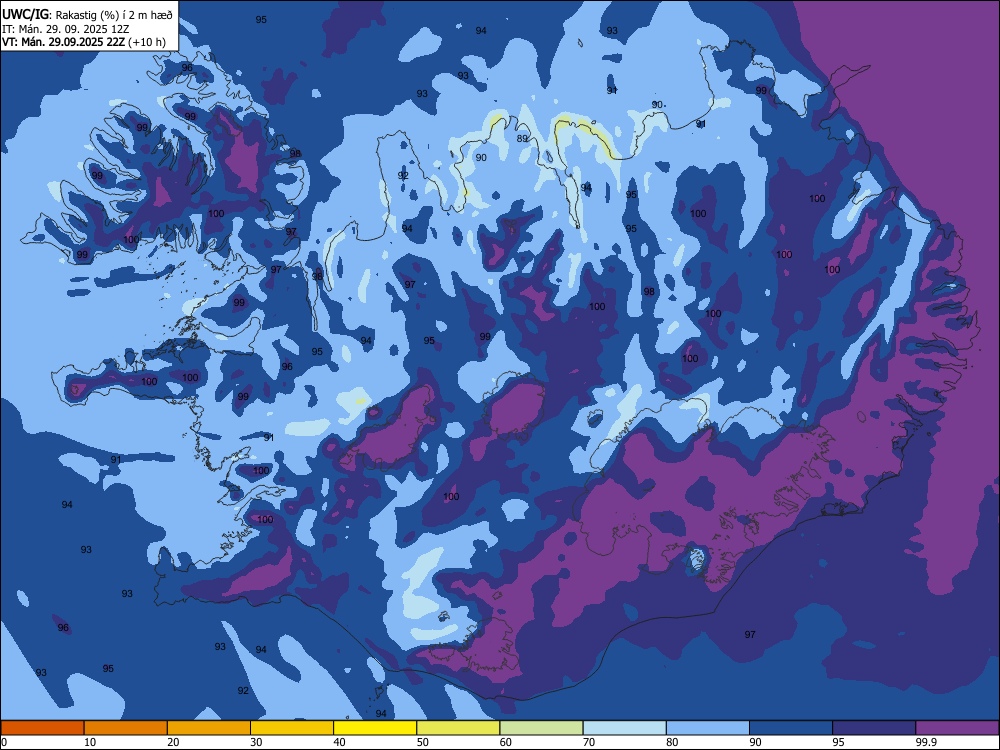Select the legend tick label '40'
1000x750 pixels.
click(x=339, y=742)
